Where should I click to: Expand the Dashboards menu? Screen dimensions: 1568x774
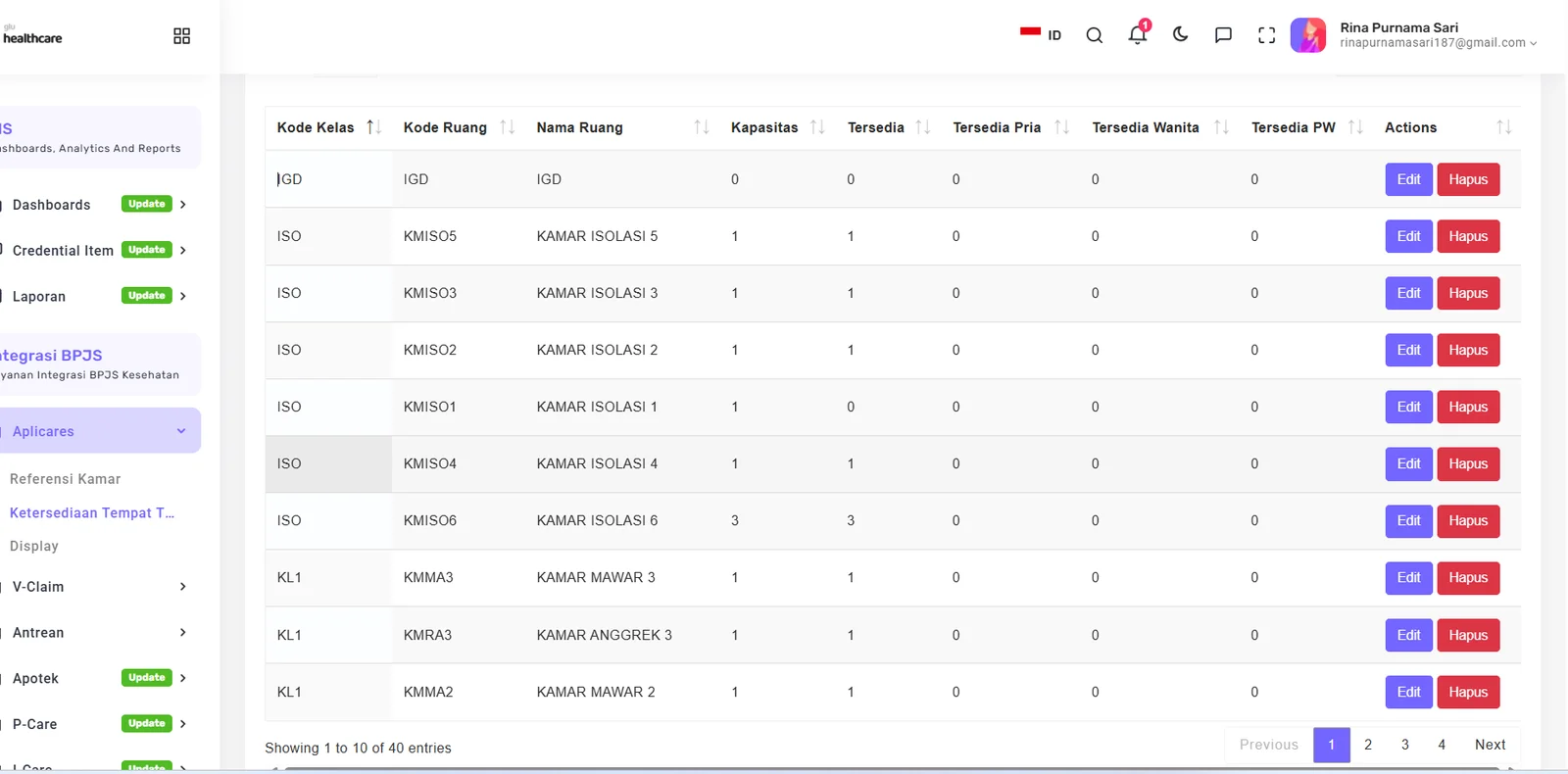(98, 205)
